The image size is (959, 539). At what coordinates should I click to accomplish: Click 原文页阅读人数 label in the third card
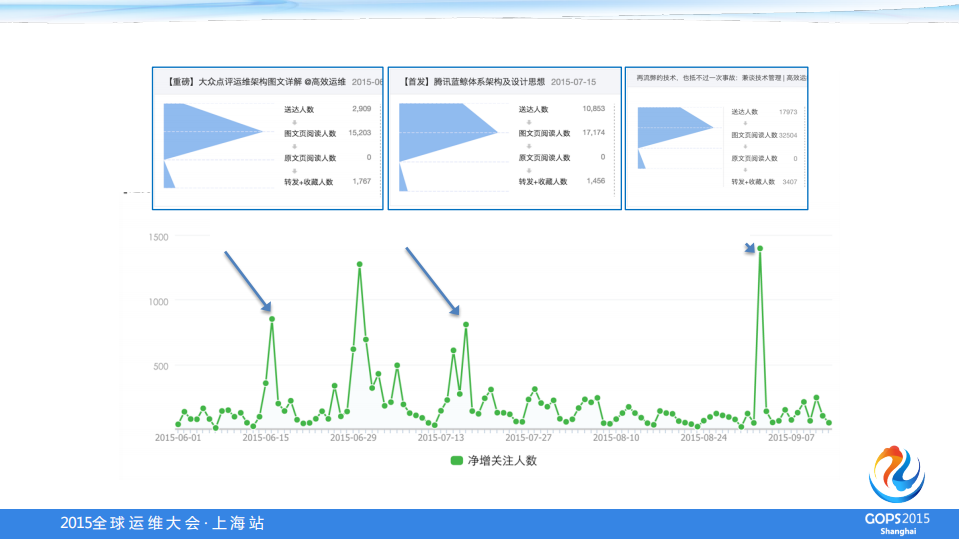754,158
